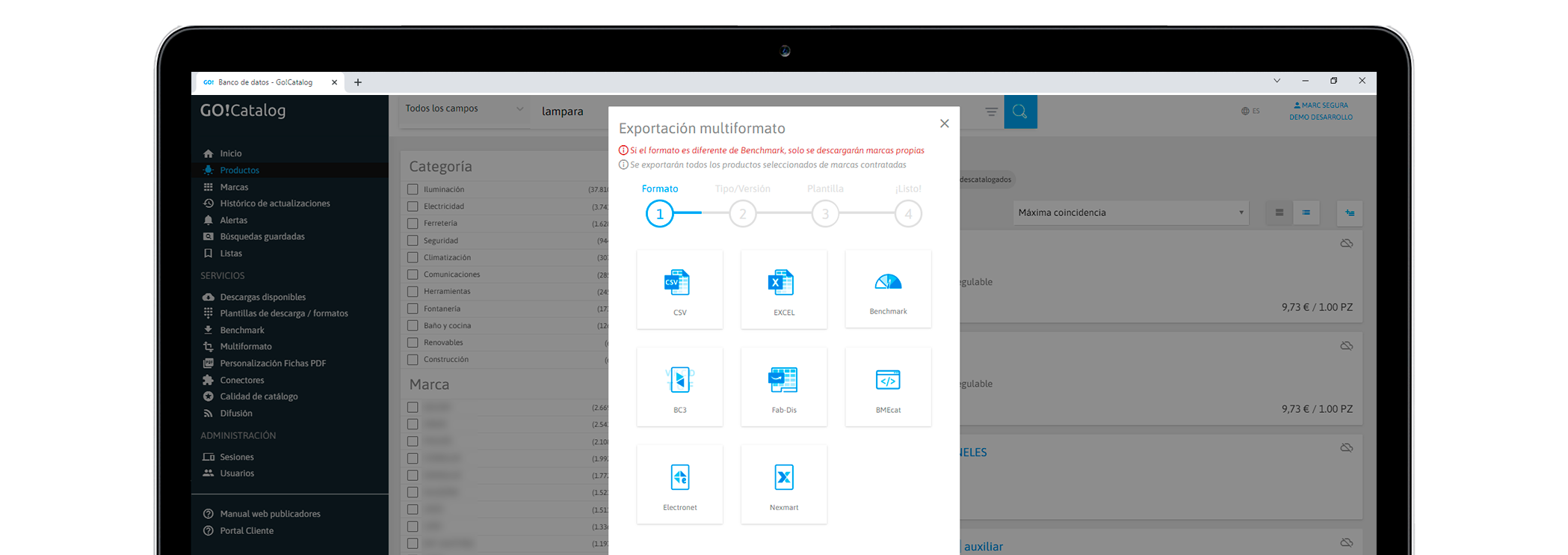Select the BMEcat export format

pyautogui.click(x=888, y=387)
